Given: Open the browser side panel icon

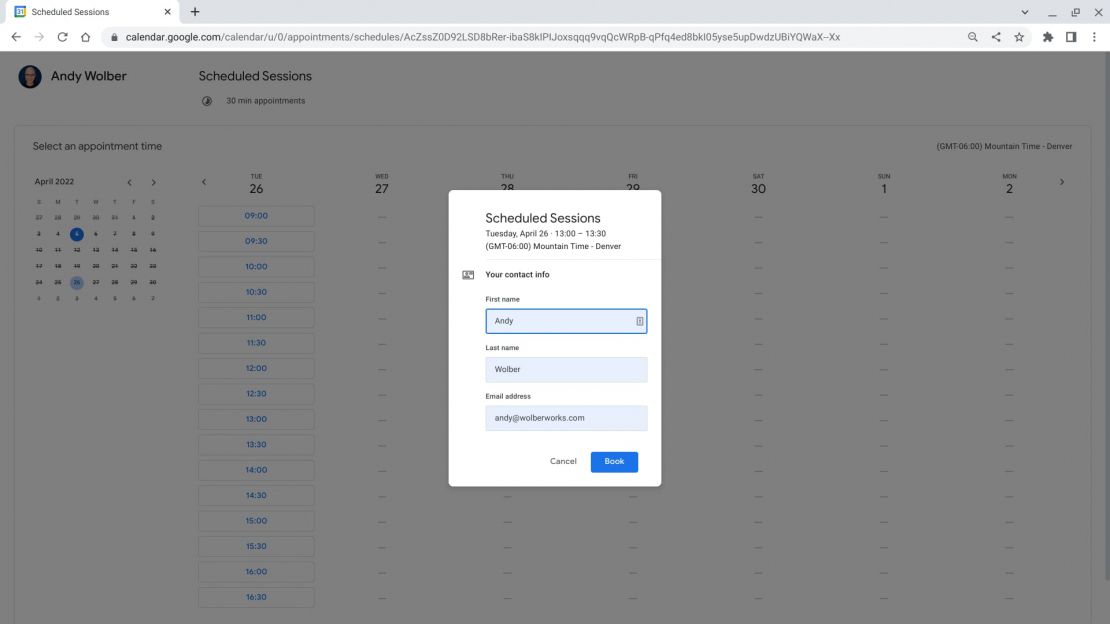Looking at the screenshot, I should tap(1071, 36).
